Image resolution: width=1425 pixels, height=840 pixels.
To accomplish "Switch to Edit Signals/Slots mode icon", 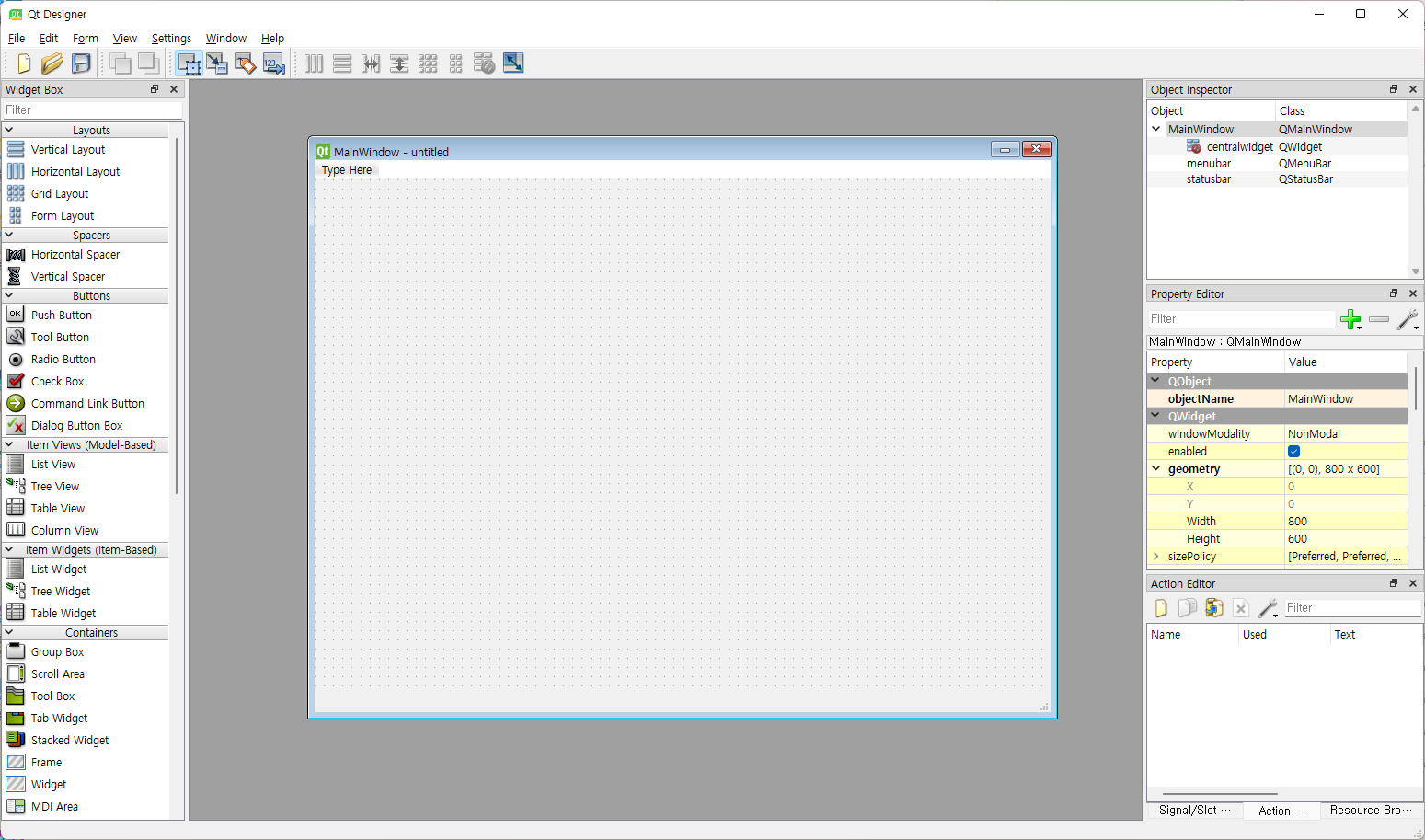I will (217, 63).
